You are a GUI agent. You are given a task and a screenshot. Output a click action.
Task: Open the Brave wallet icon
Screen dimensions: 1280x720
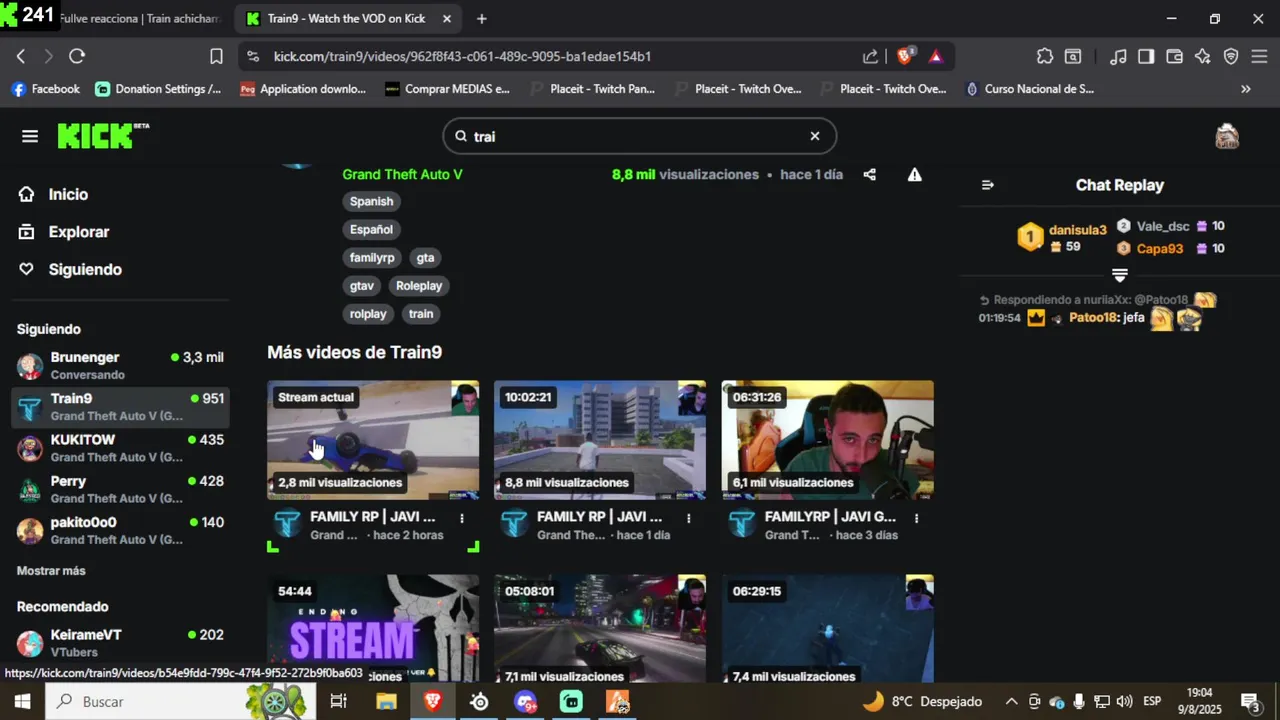click(1175, 56)
